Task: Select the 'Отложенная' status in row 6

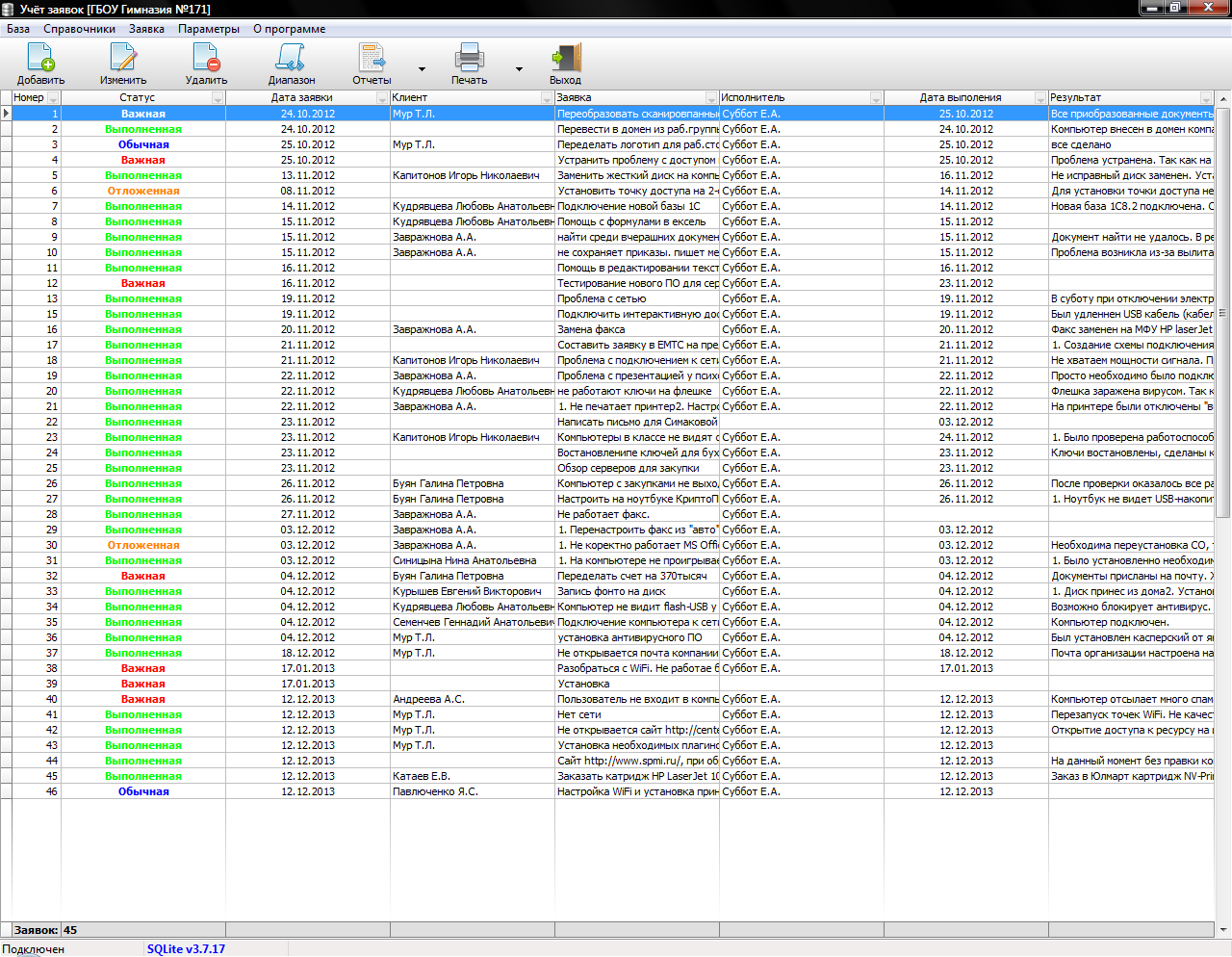Action: coord(143,191)
